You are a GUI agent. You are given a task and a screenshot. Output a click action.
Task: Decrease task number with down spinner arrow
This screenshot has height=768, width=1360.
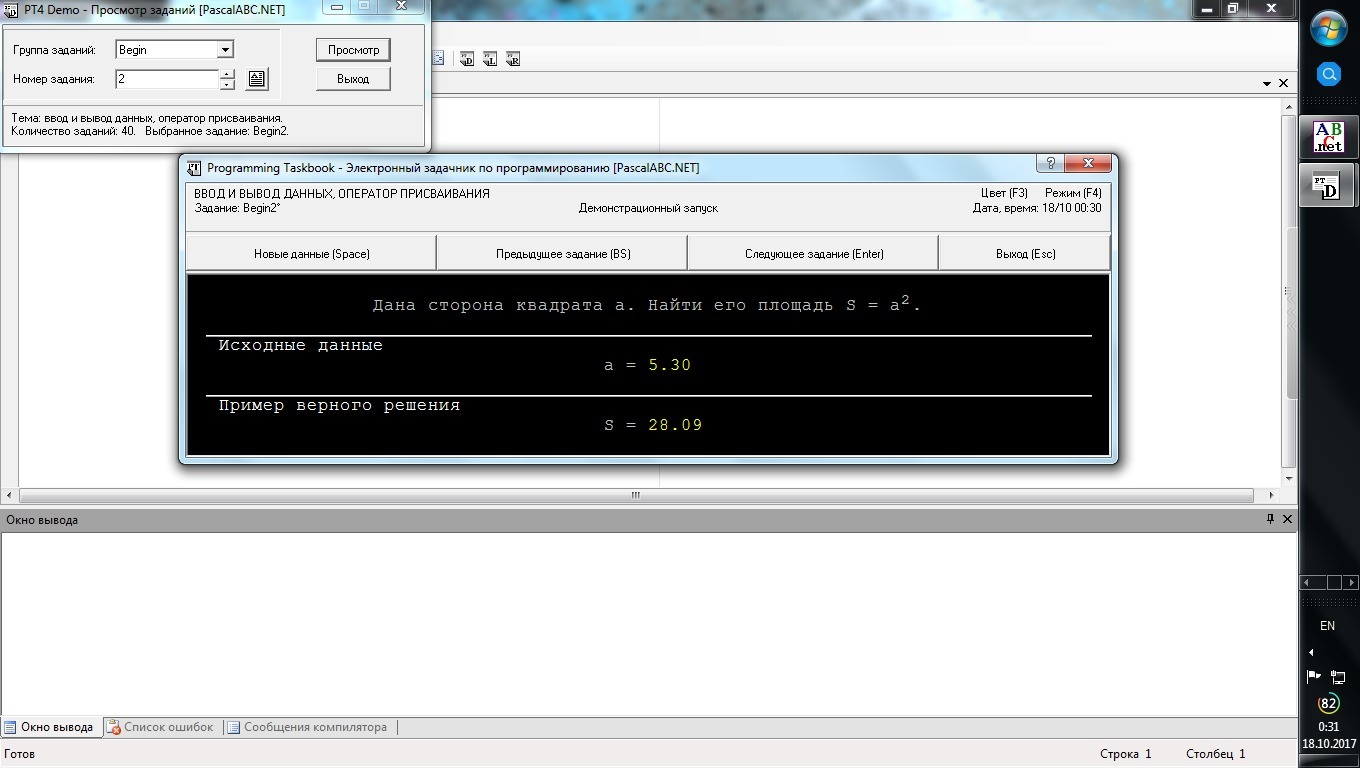click(x=227, y=84)
